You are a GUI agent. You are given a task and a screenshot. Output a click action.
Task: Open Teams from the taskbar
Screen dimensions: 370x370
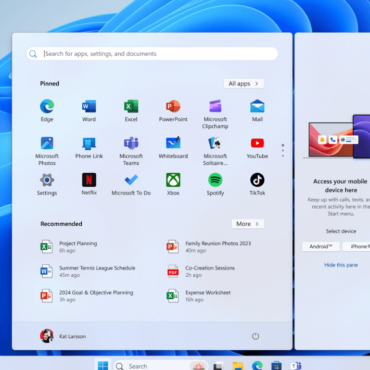click(x=296, y=366)
